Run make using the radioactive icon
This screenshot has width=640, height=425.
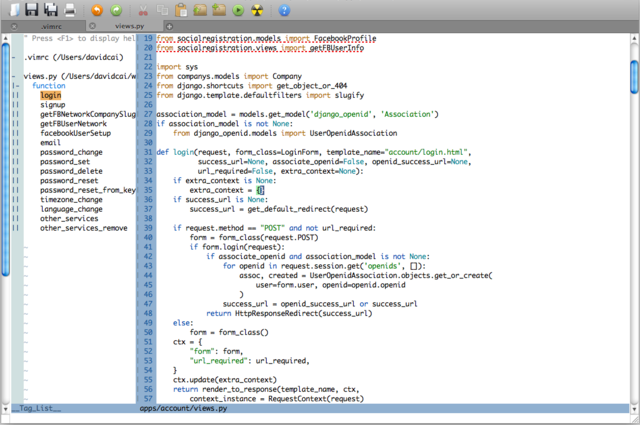[x=257, y=11]
